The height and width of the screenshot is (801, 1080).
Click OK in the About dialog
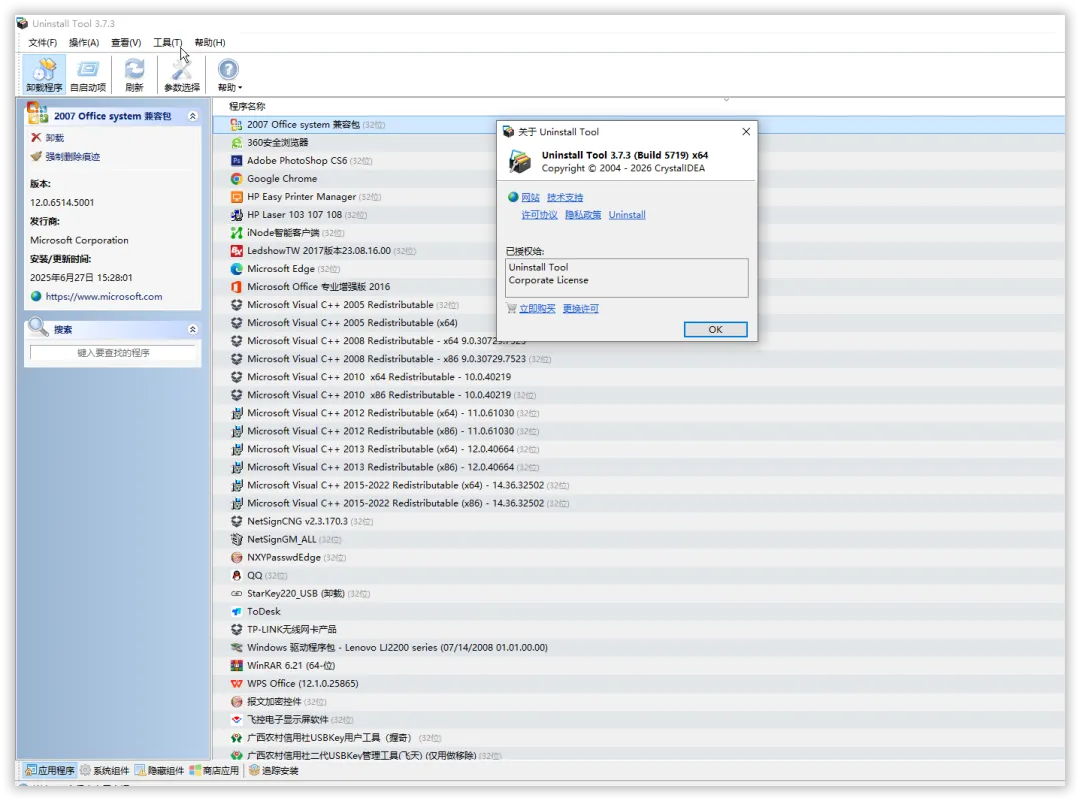coord(716,330)
